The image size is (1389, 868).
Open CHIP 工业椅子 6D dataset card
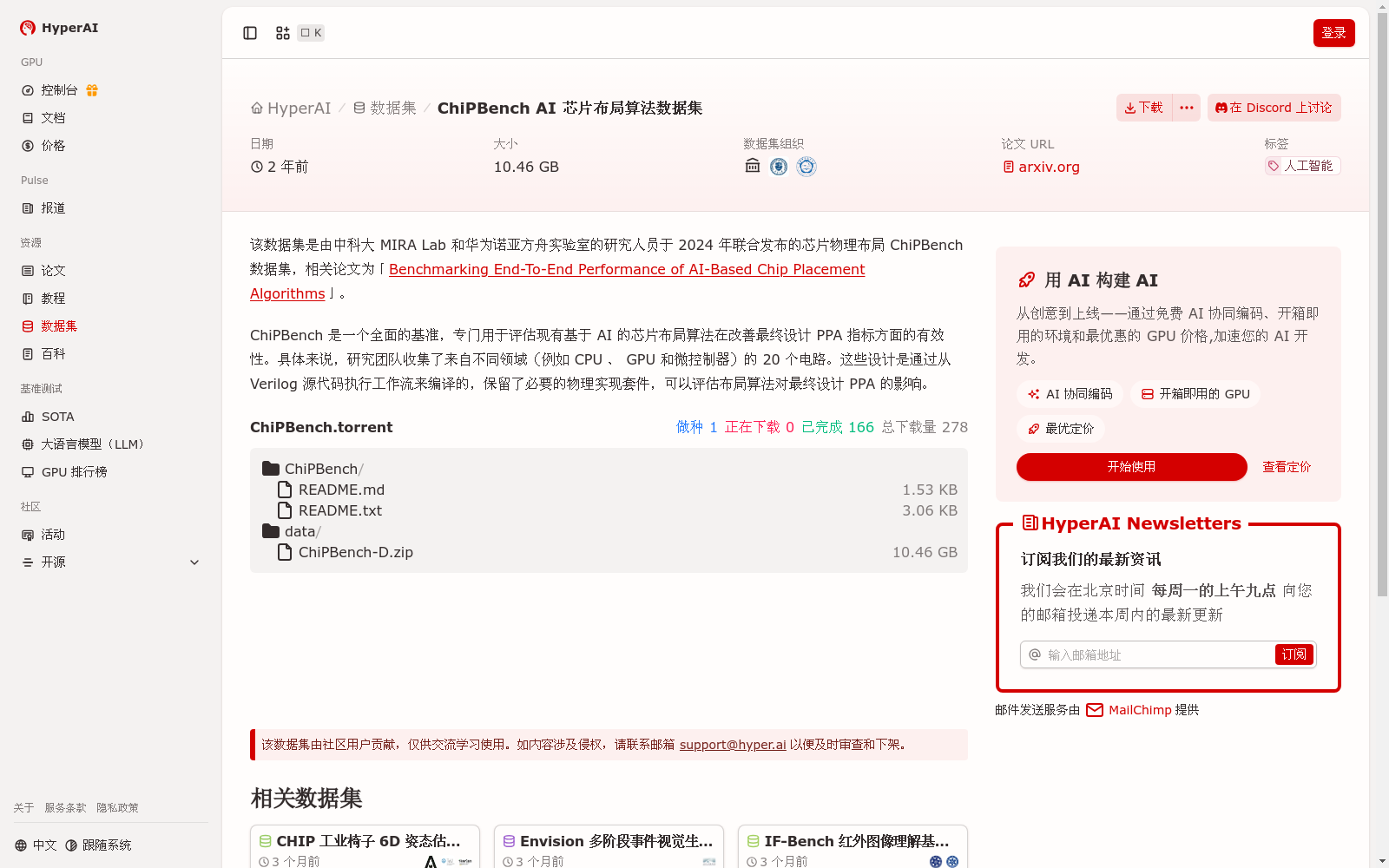[x=365, y=847]
